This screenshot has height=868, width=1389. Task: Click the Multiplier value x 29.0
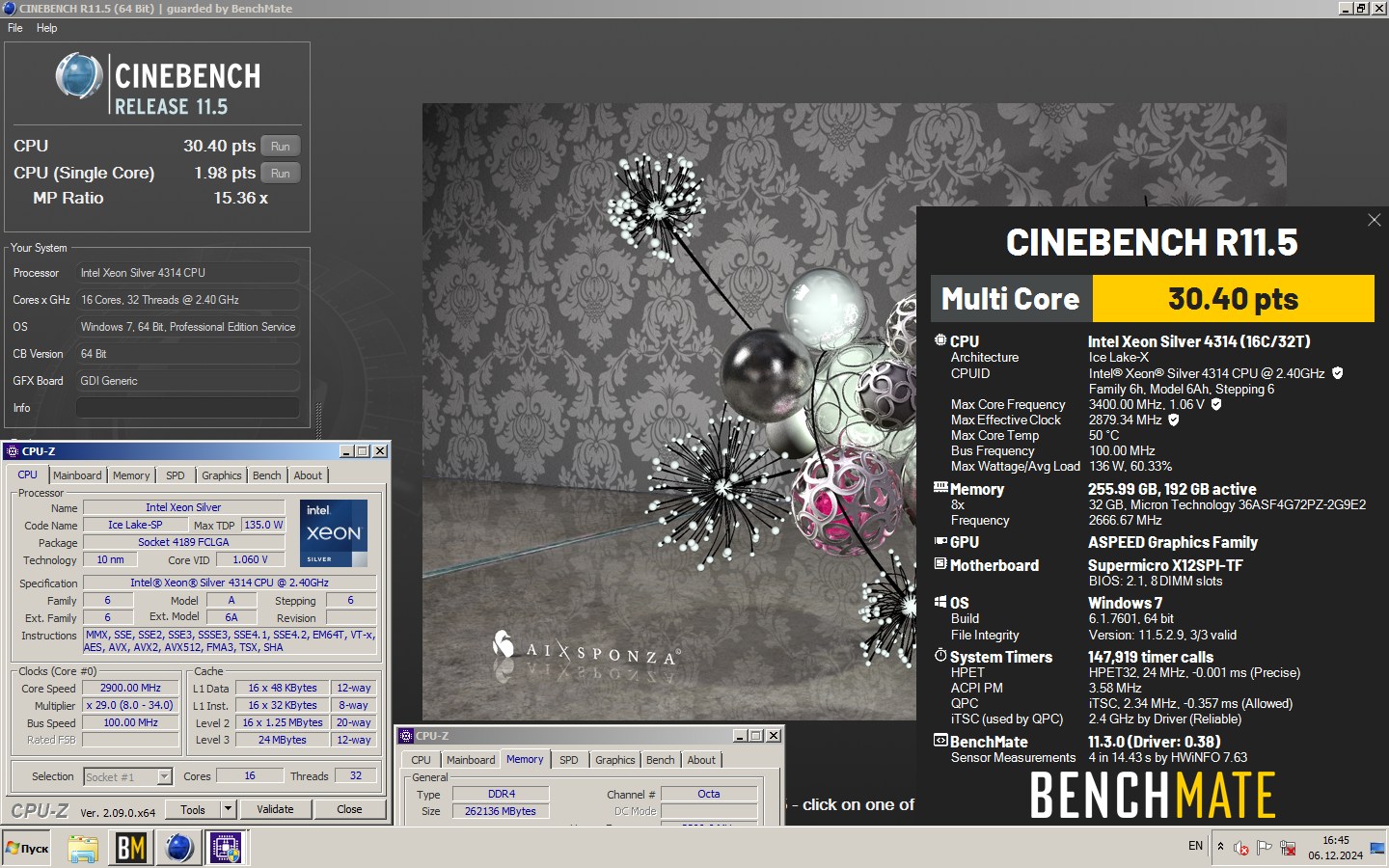(x=130, y=706)
